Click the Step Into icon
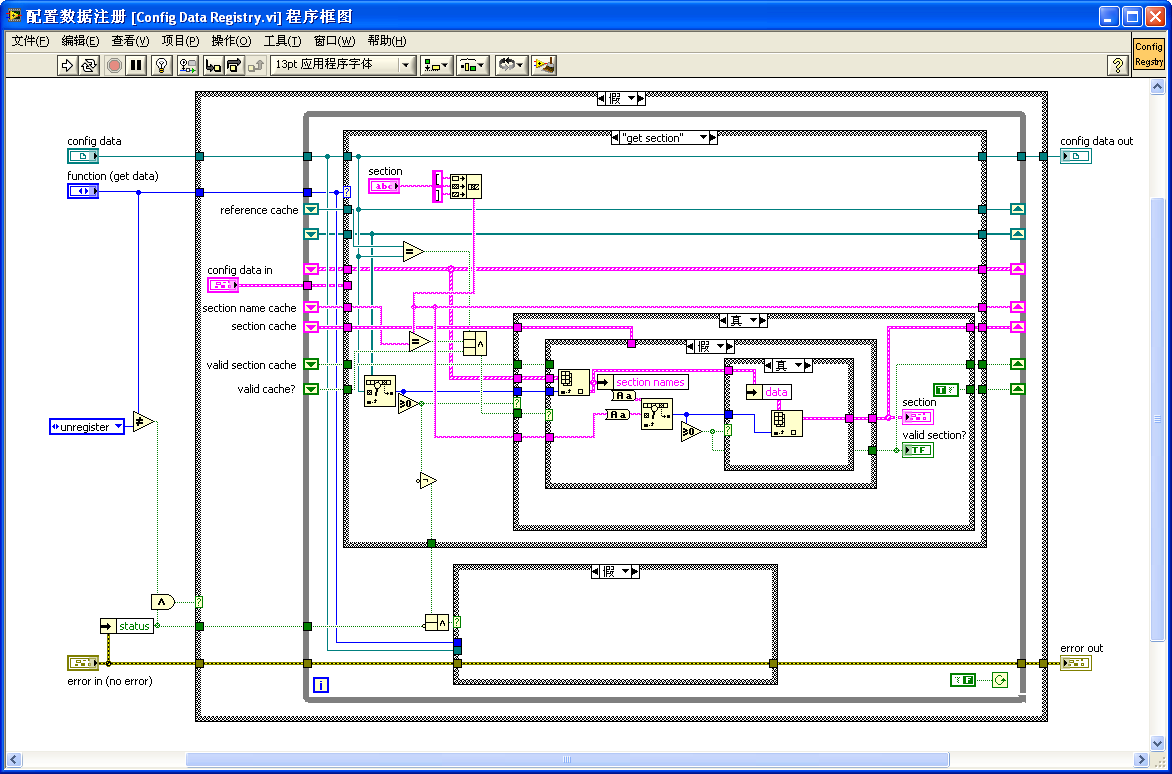The width and height of the screenshot is (1172, 774). click(x=212, y=65)
